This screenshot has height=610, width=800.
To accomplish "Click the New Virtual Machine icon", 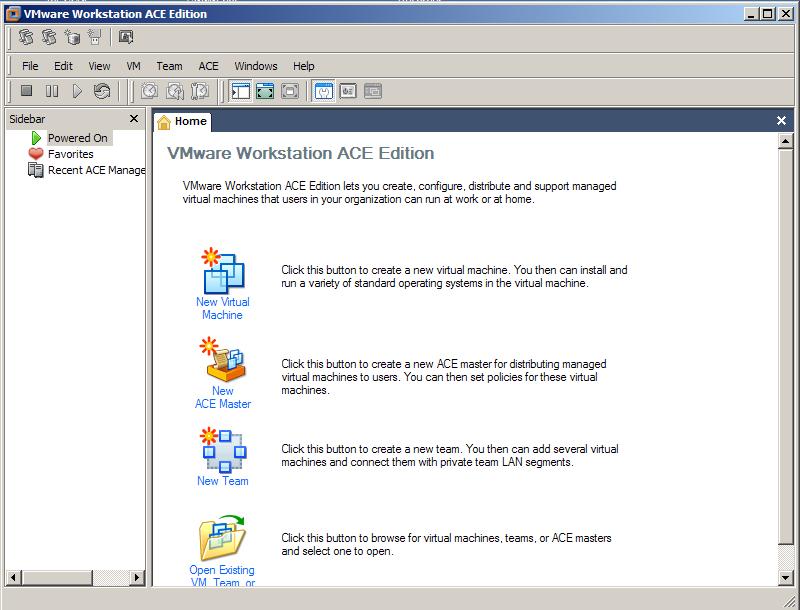I will [x=222, y=271].
